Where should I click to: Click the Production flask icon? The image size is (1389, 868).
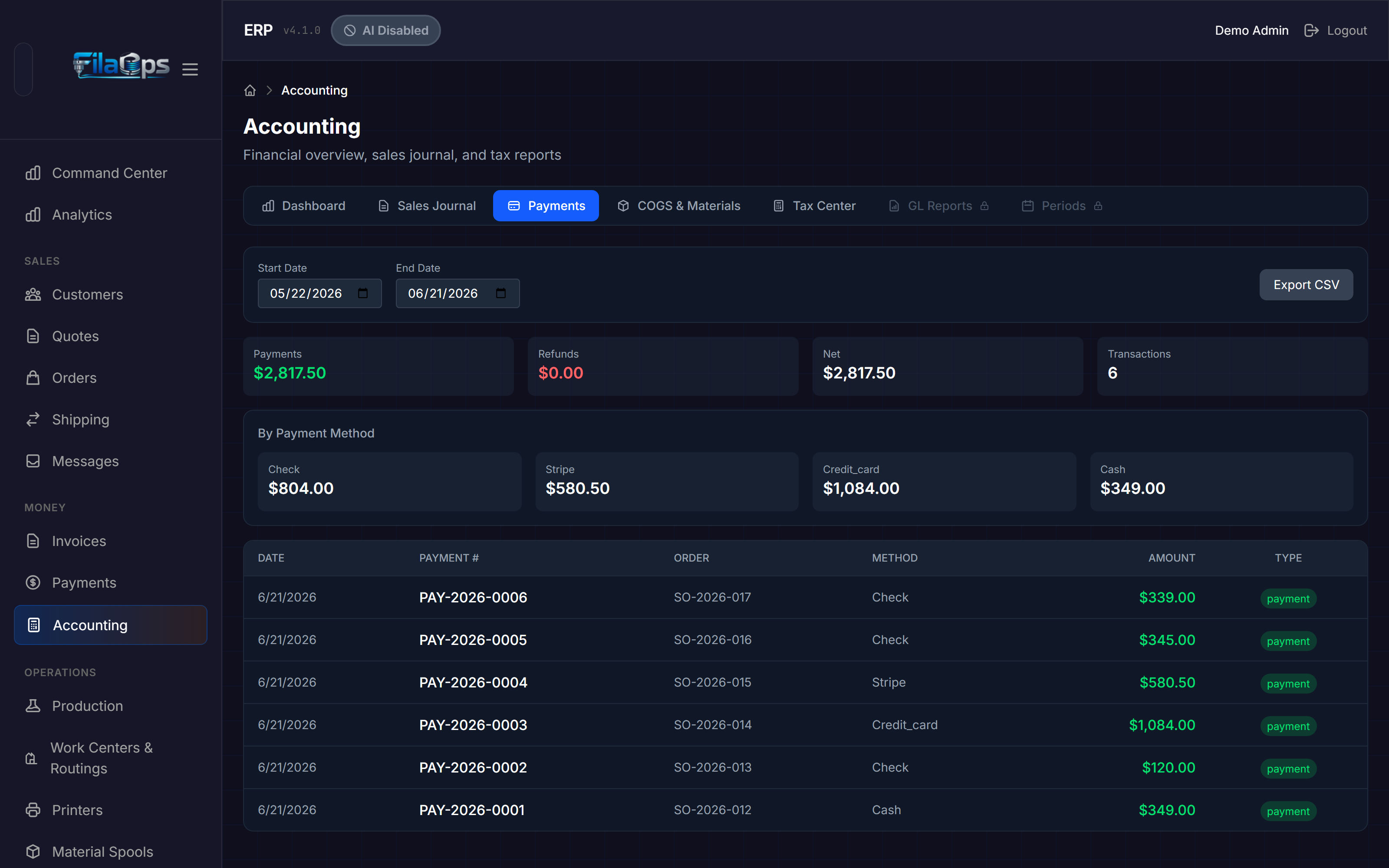(33, 706)
